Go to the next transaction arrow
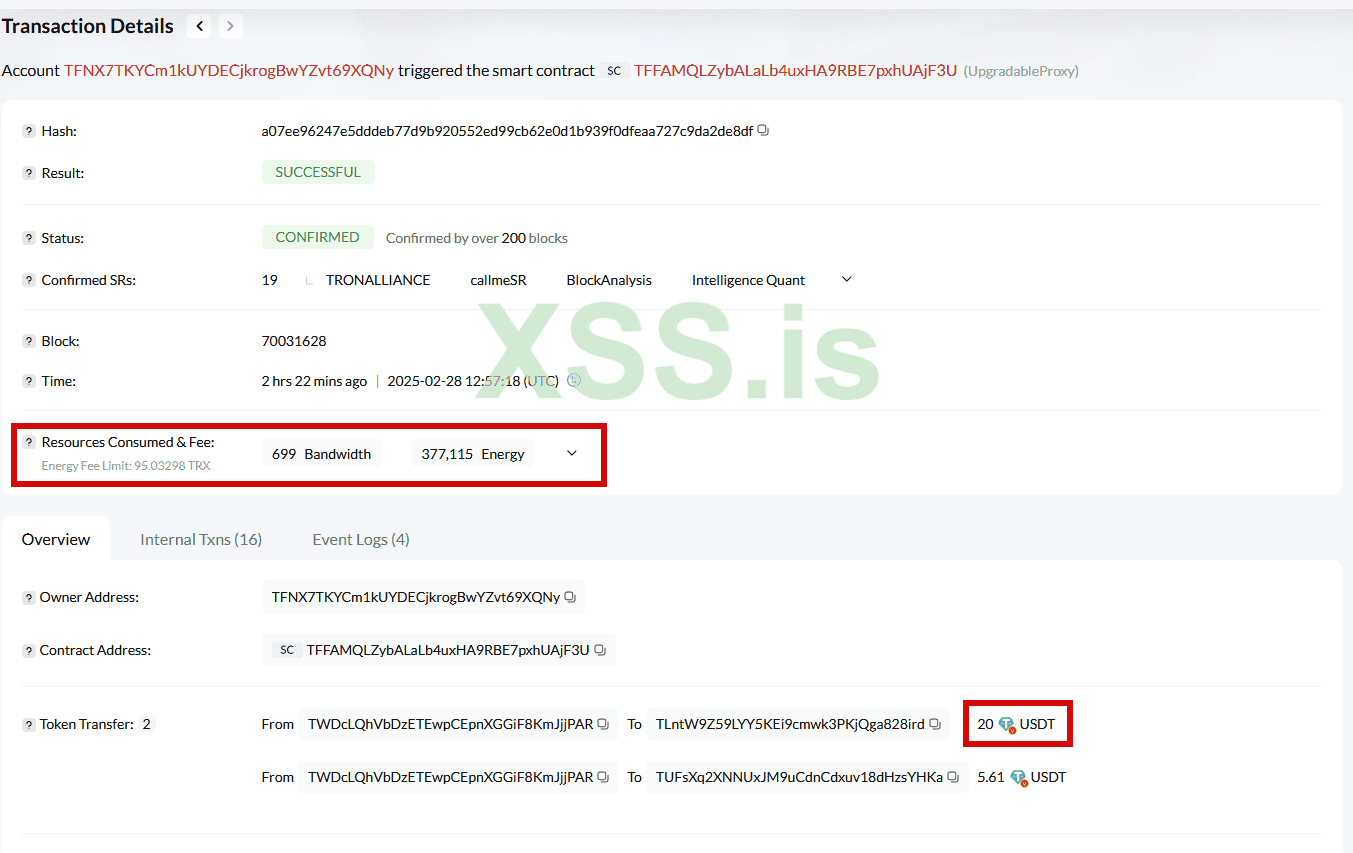 [230, 26]
